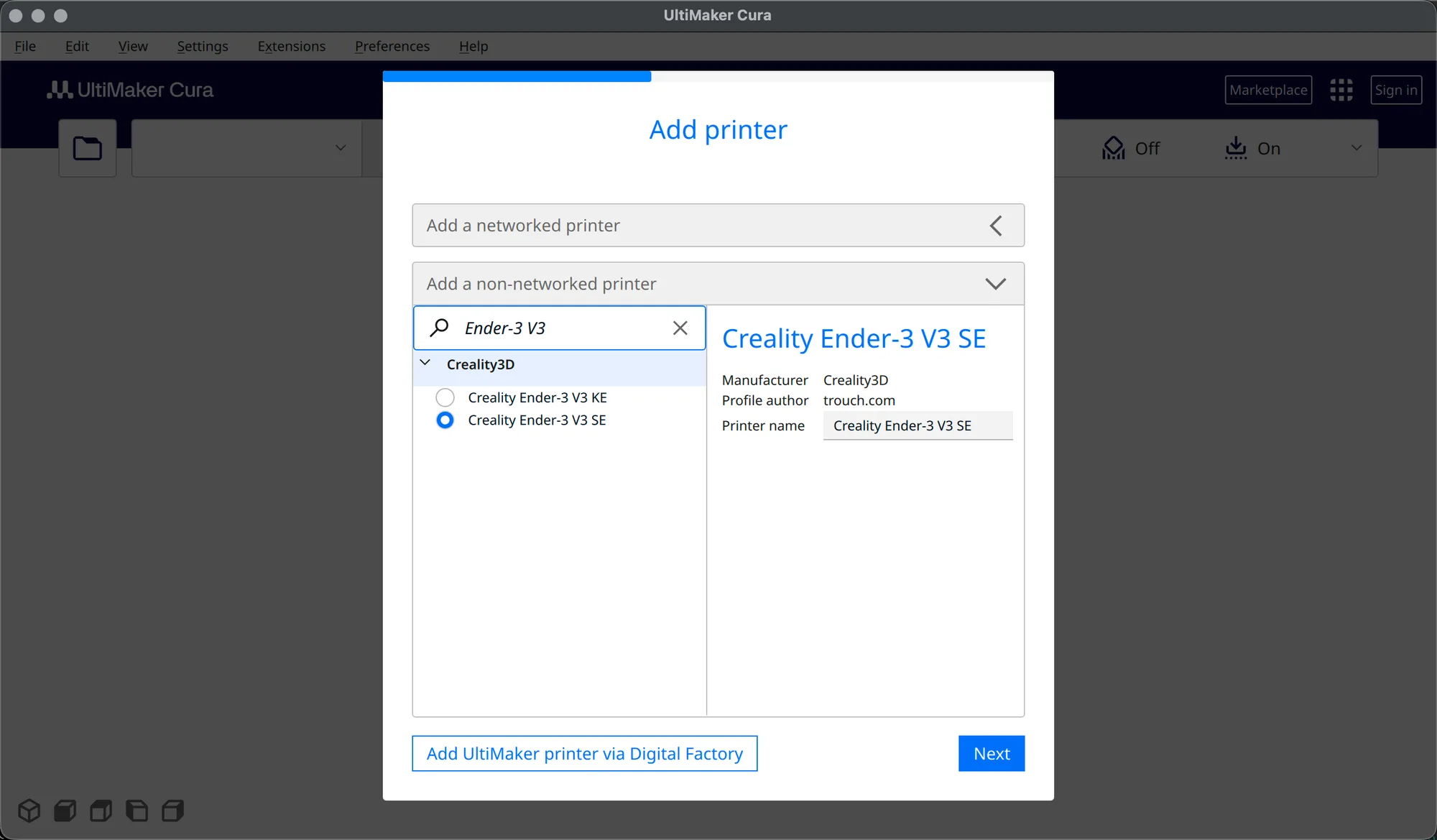Screen dimensions: 1437x840
Task: Click the search magnifier icon
Action: tap(439, 328)
